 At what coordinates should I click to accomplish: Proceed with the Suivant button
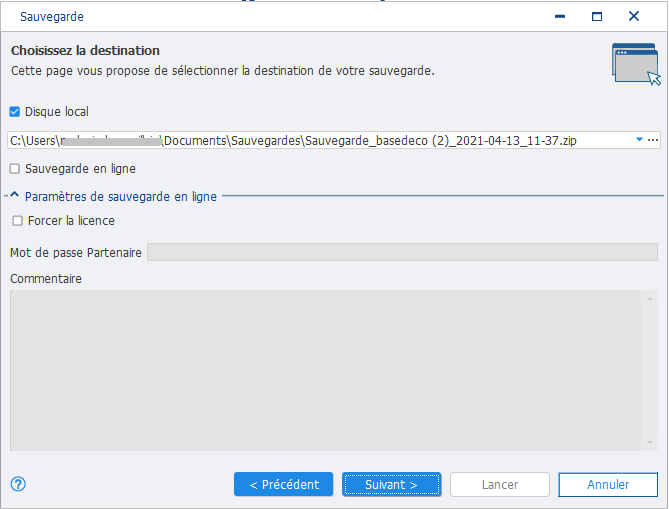click(391, 484)
